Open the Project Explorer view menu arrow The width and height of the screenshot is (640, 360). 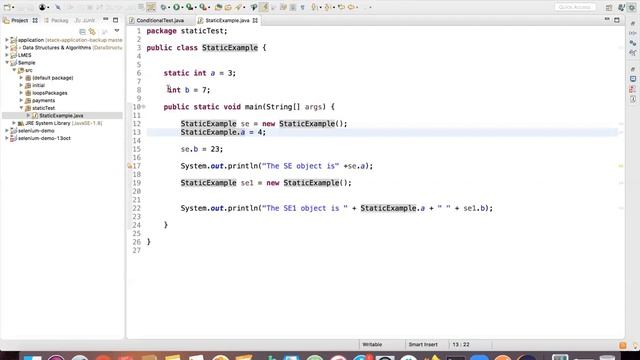point(117,31)
